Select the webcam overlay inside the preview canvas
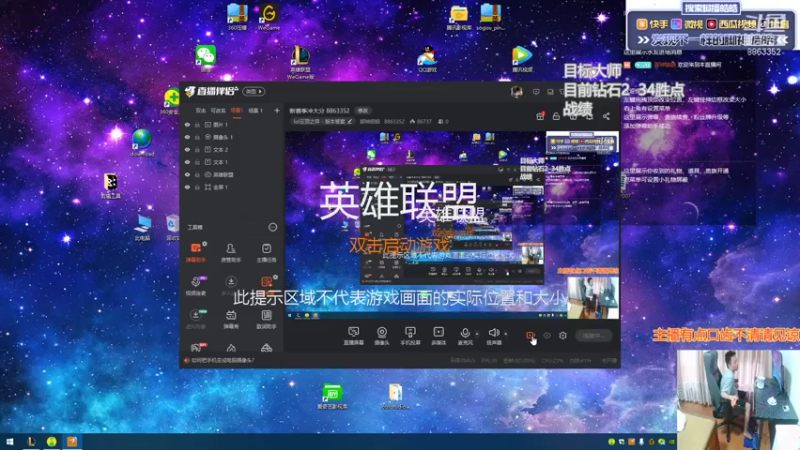The height and width of the screenshot is (450, 800). pos(593,296)
